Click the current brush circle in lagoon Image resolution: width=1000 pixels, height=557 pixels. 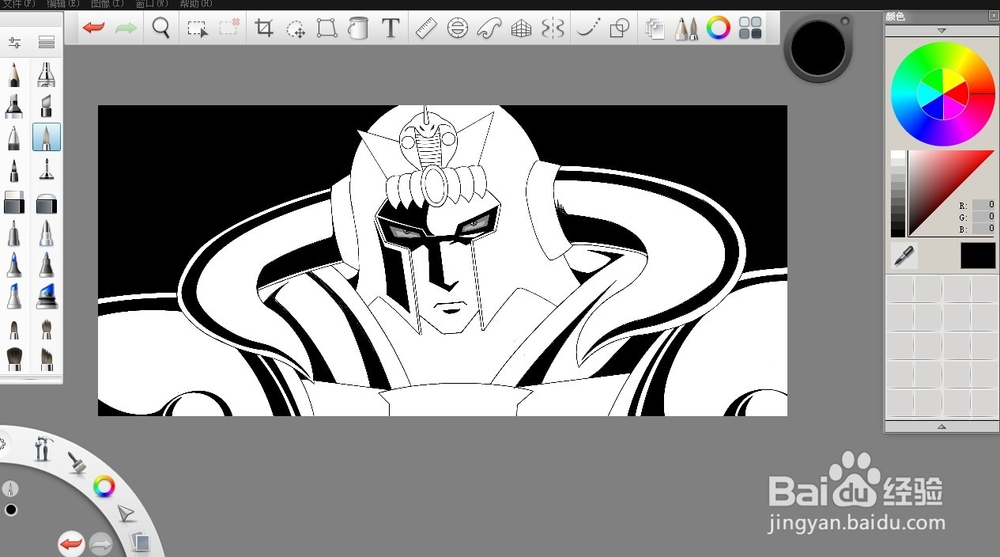coord(10,489)
